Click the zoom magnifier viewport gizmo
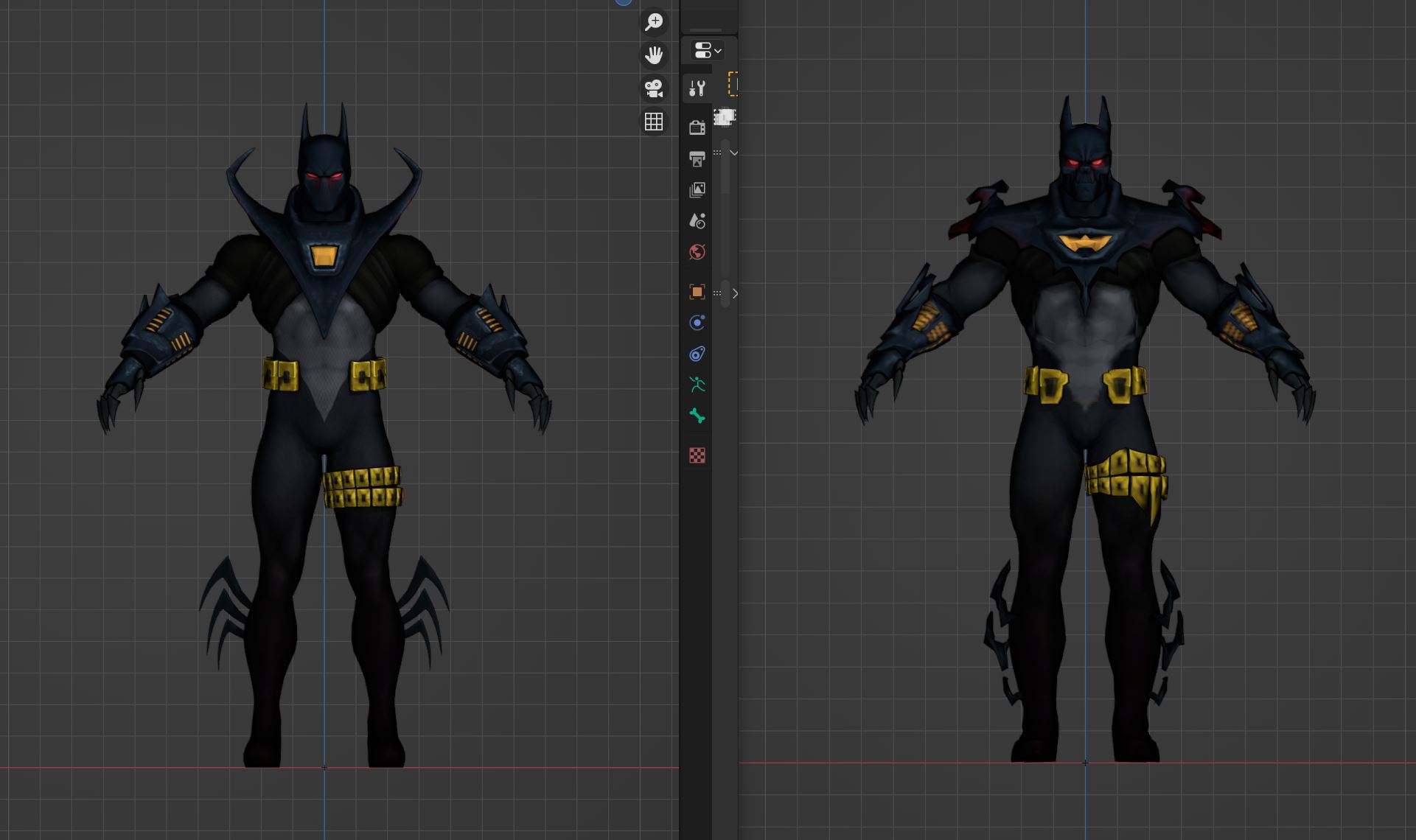 pos(654,22)
